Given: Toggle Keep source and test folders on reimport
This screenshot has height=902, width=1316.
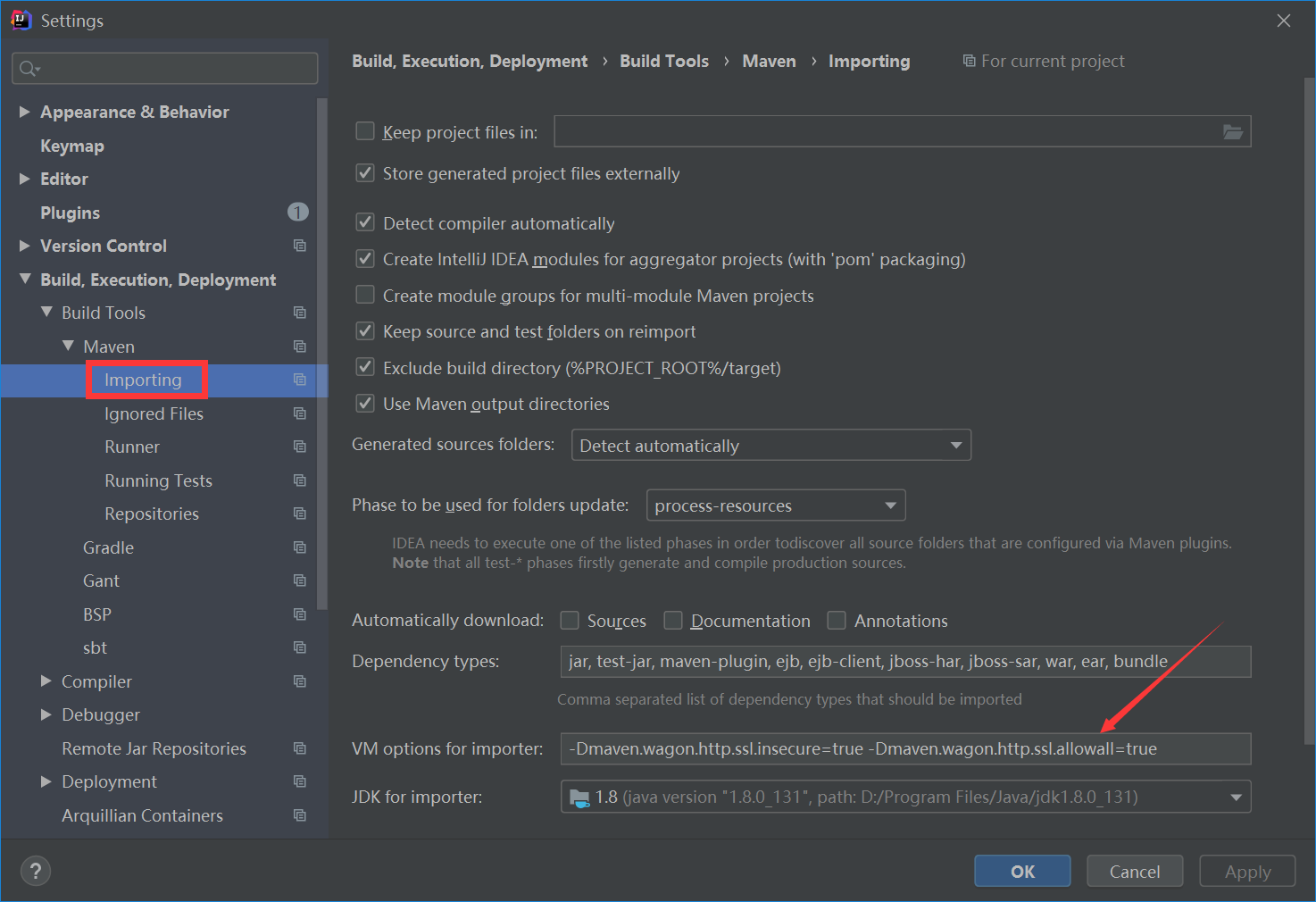Looking at the screenshot, I should click(x=365, y=331).
